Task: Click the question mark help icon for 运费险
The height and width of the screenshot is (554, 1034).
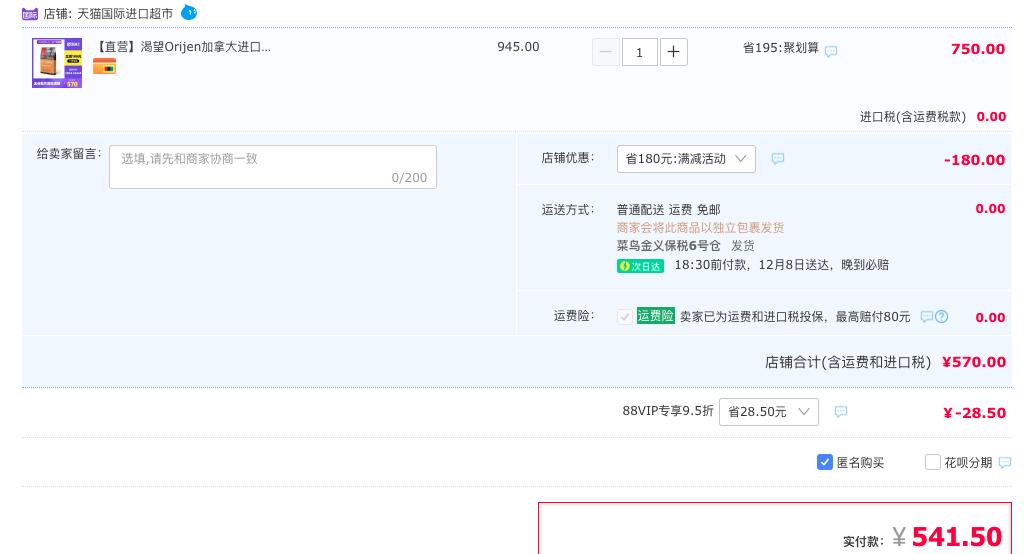Action: 941,317
